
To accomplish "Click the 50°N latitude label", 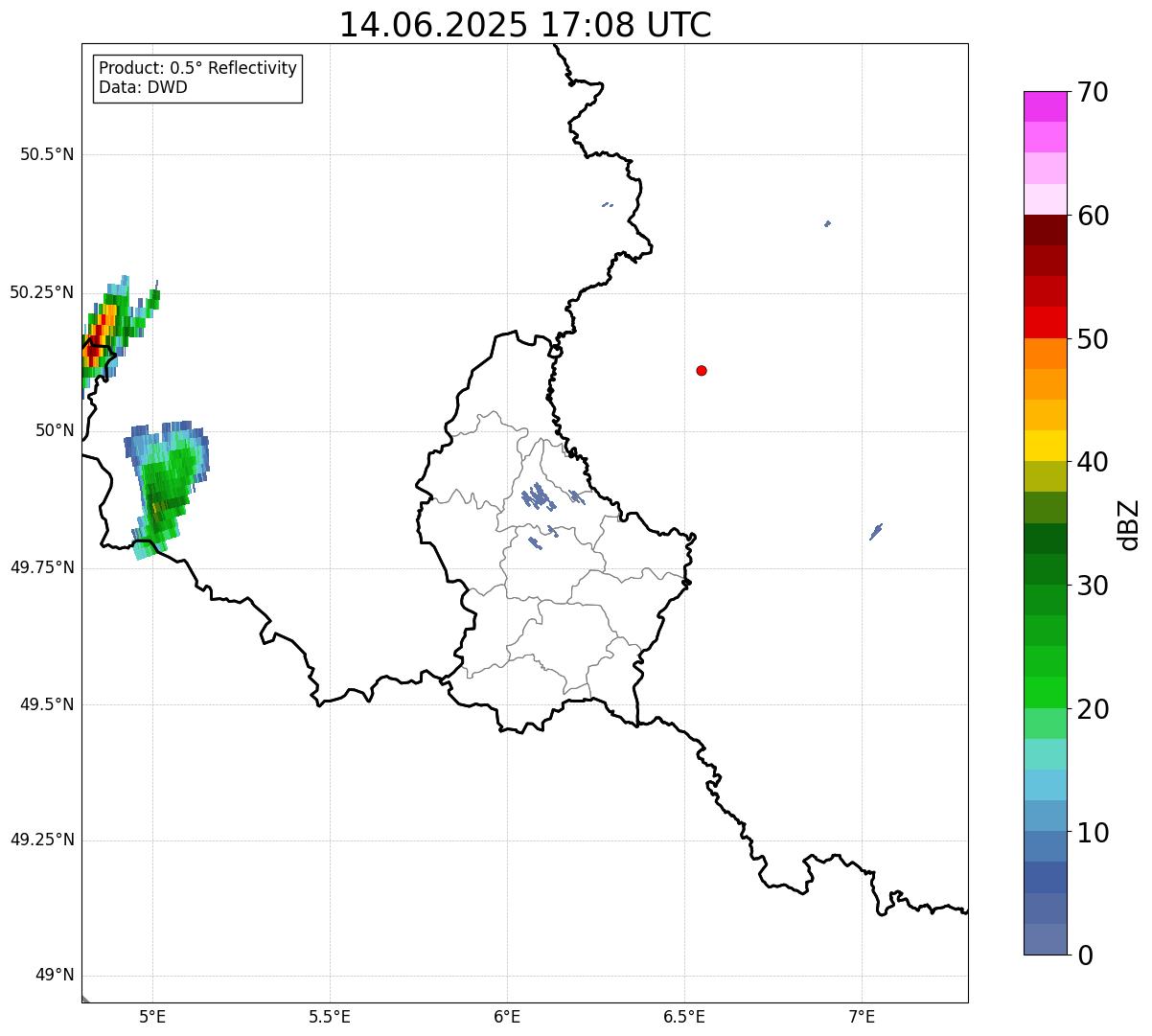I will (55, 430).
